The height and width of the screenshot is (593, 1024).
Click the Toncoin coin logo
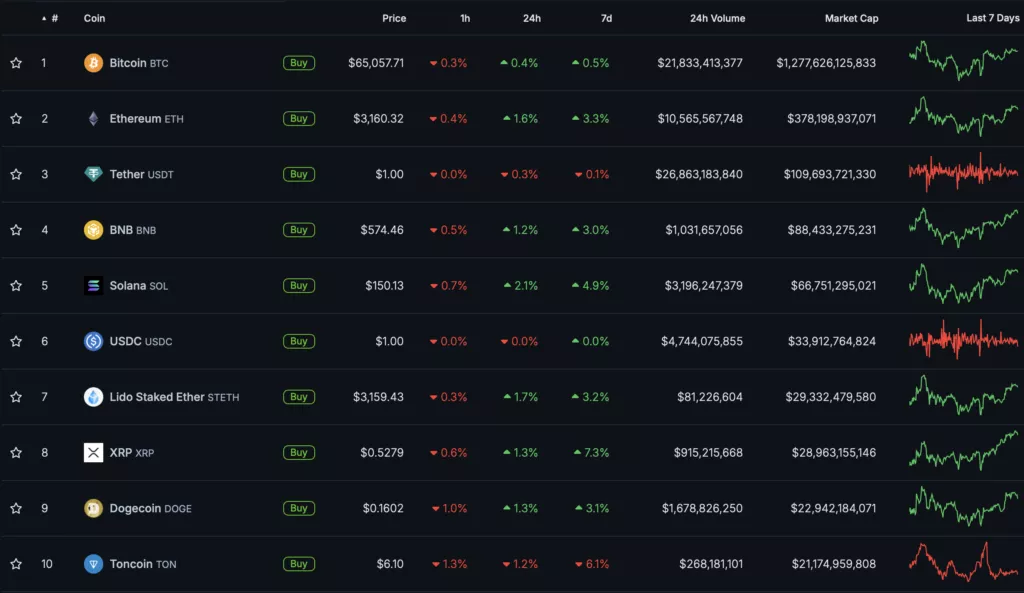(x=93, y=564)
